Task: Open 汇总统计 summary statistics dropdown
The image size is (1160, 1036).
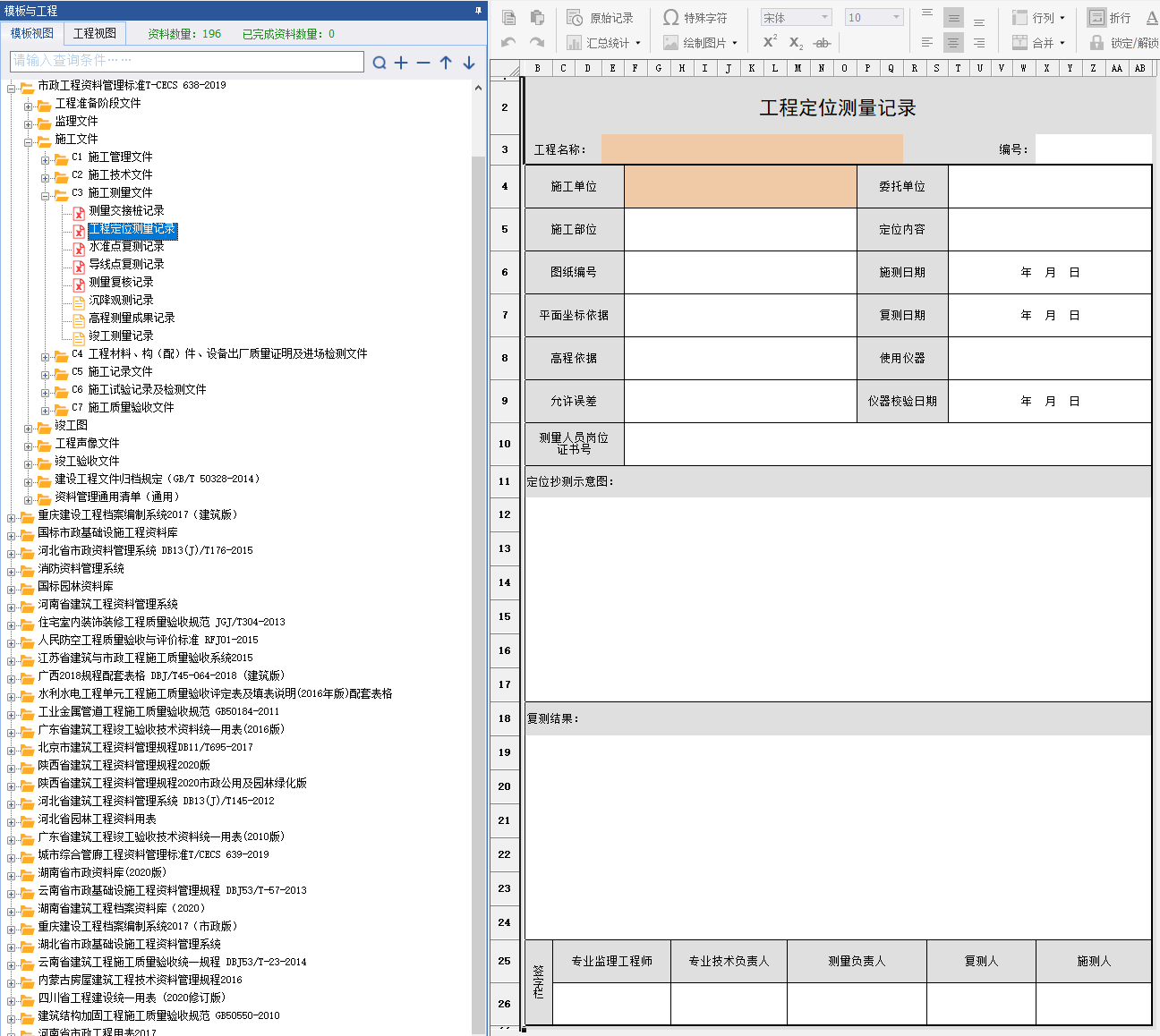Action: pos(604,43)
